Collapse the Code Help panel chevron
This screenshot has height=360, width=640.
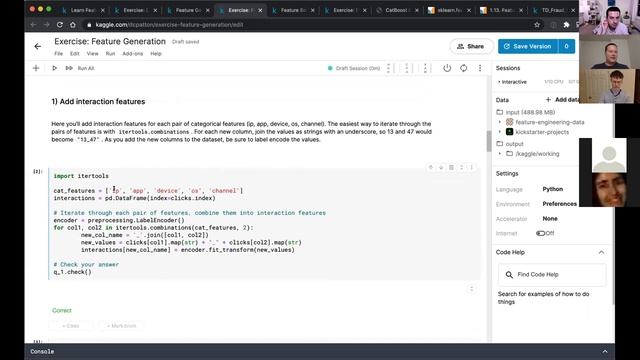[601, 252]
